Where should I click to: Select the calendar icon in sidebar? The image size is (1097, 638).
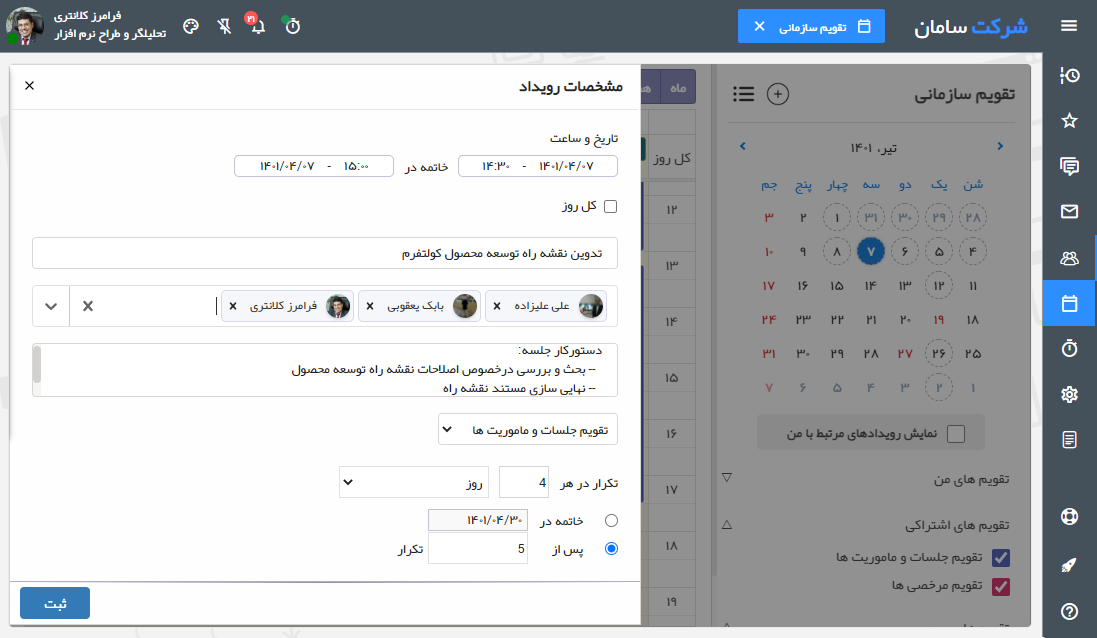tap(1069, 304)
